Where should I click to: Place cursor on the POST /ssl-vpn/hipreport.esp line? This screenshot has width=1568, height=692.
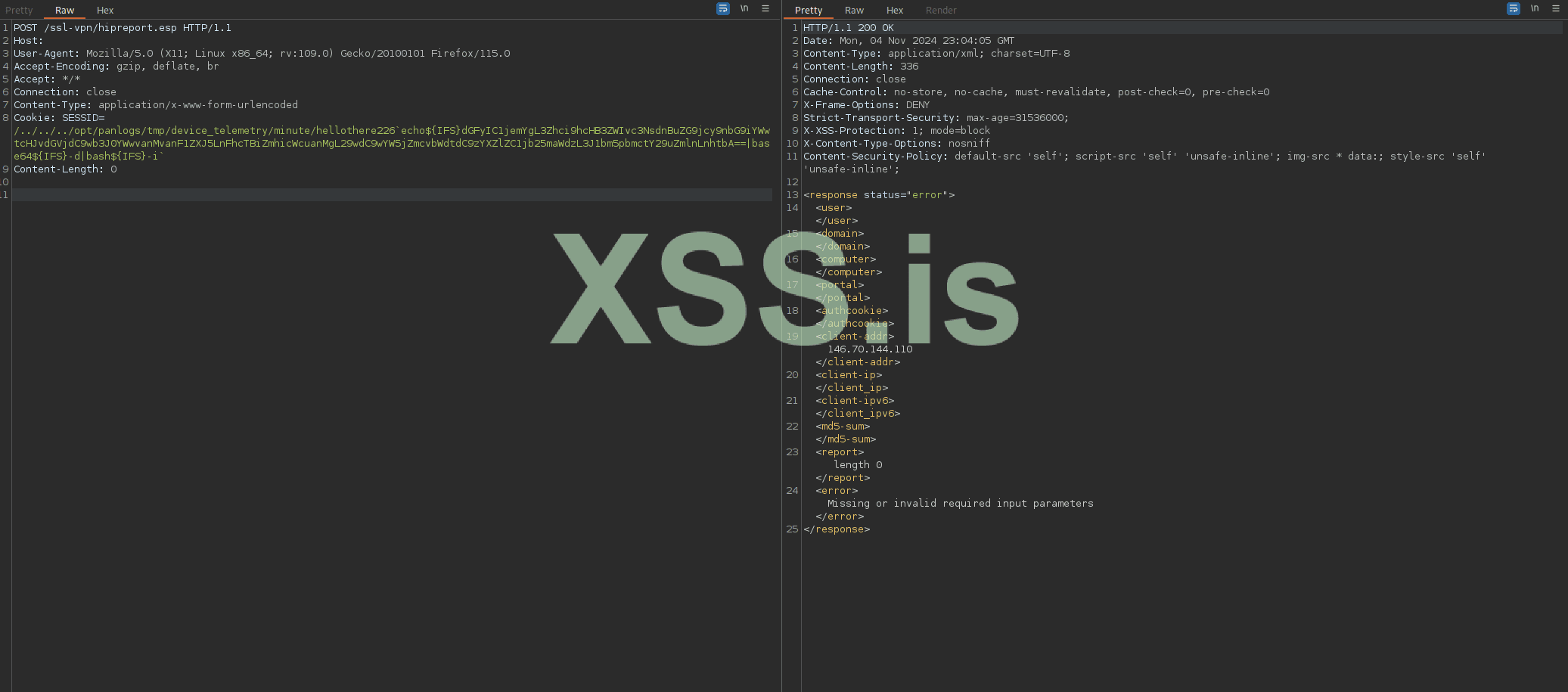tap(123, 27)
